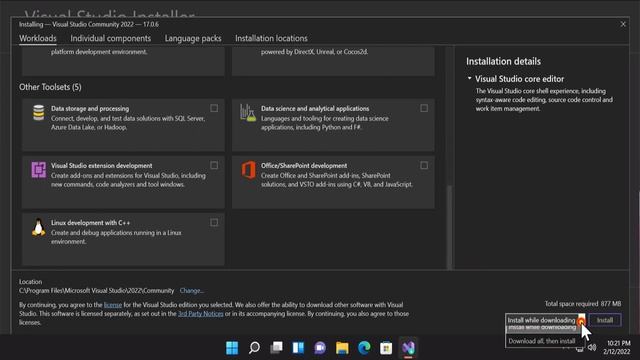Open Microsoft Store from the taskbar

click(x=386, y=348)
